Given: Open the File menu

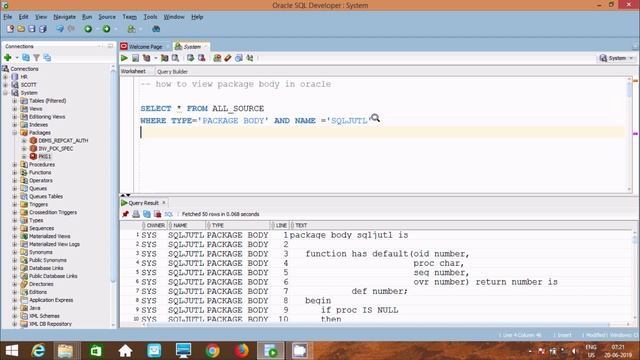Looking at the screenshot, I should click(7, 17).
